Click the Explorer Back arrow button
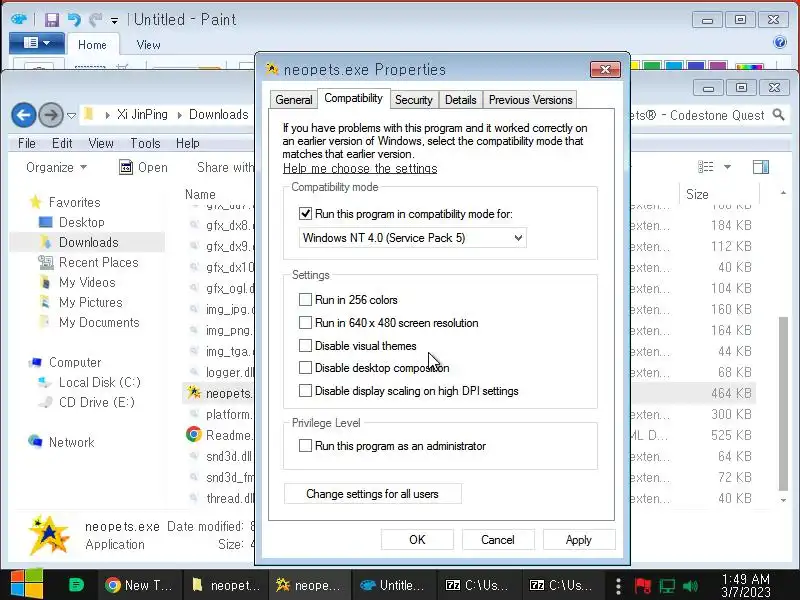800x600 pixels. click(23, 115)
